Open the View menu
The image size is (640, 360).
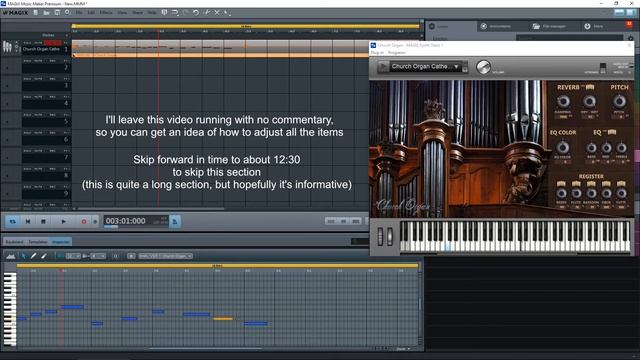coord(122,13)
